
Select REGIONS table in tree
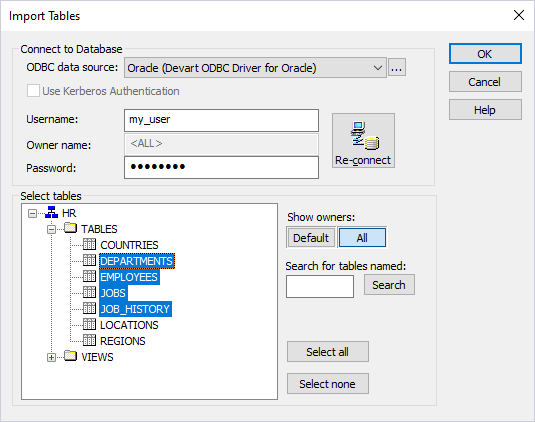tap(123, 341)
